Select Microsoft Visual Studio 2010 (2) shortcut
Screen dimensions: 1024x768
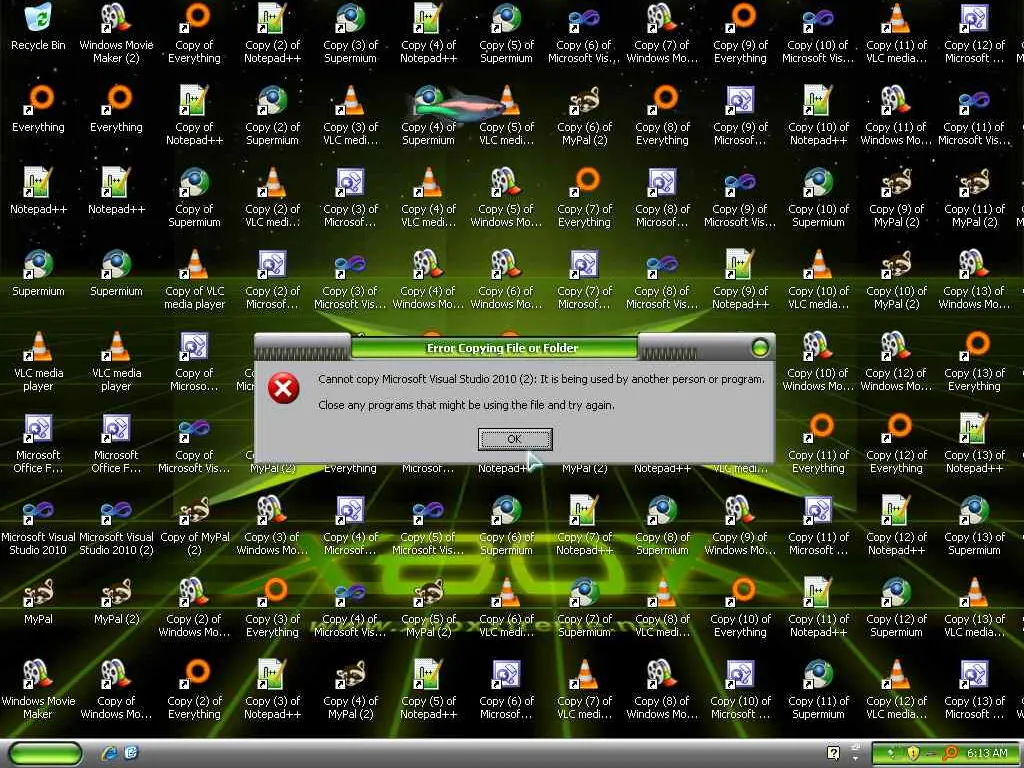(116, 526)
